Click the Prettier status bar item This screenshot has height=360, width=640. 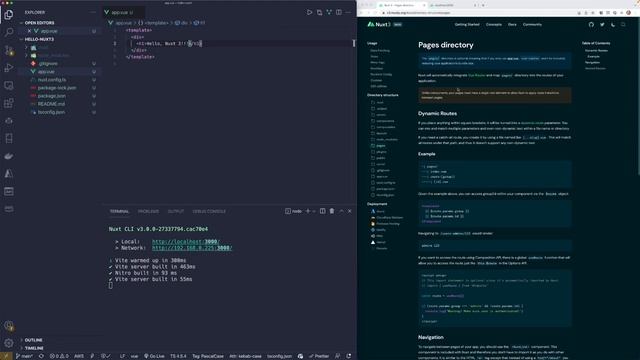pyautogui.click(x=319, y=356)
